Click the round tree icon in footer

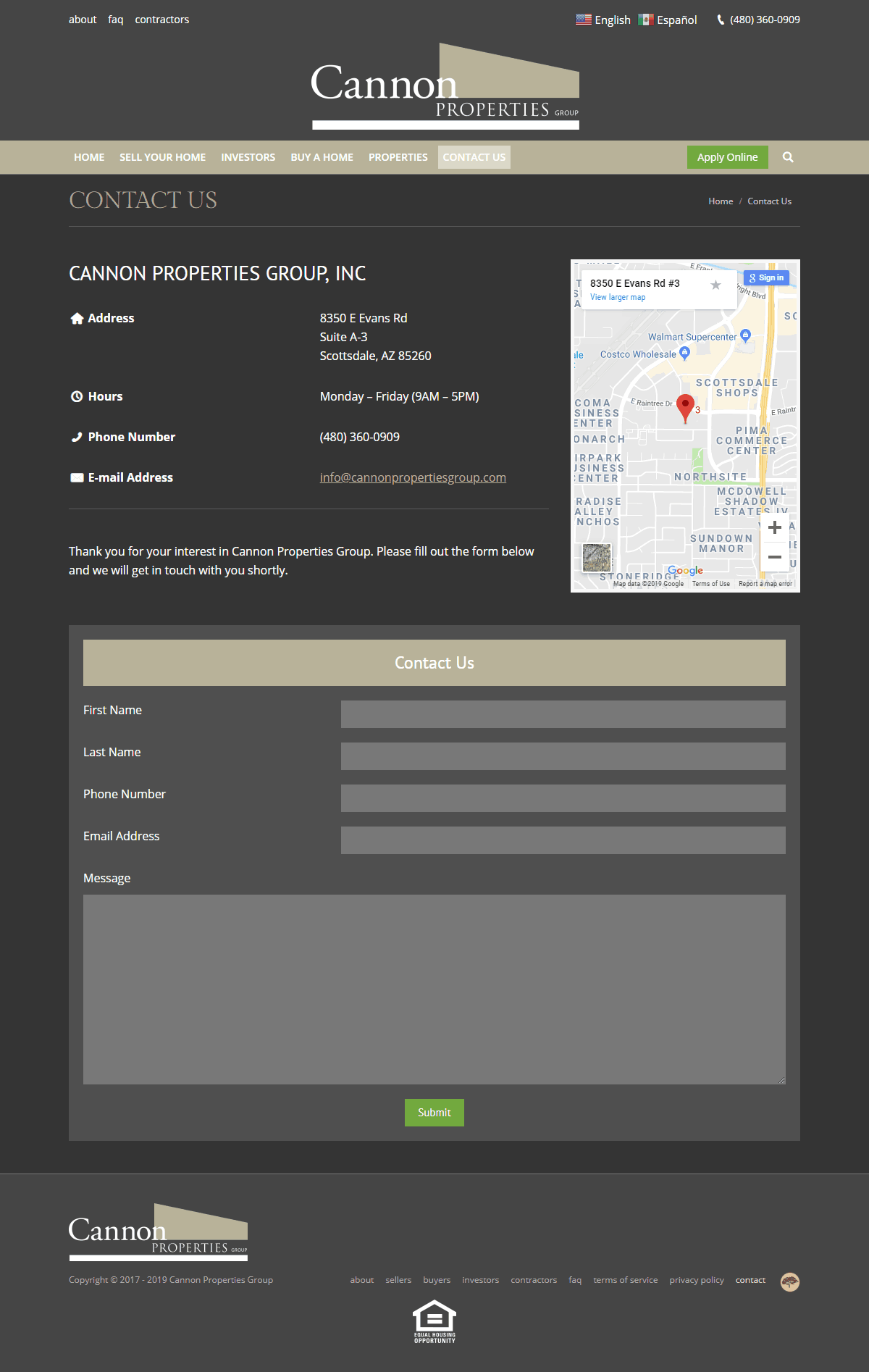tap(790, 1281)
